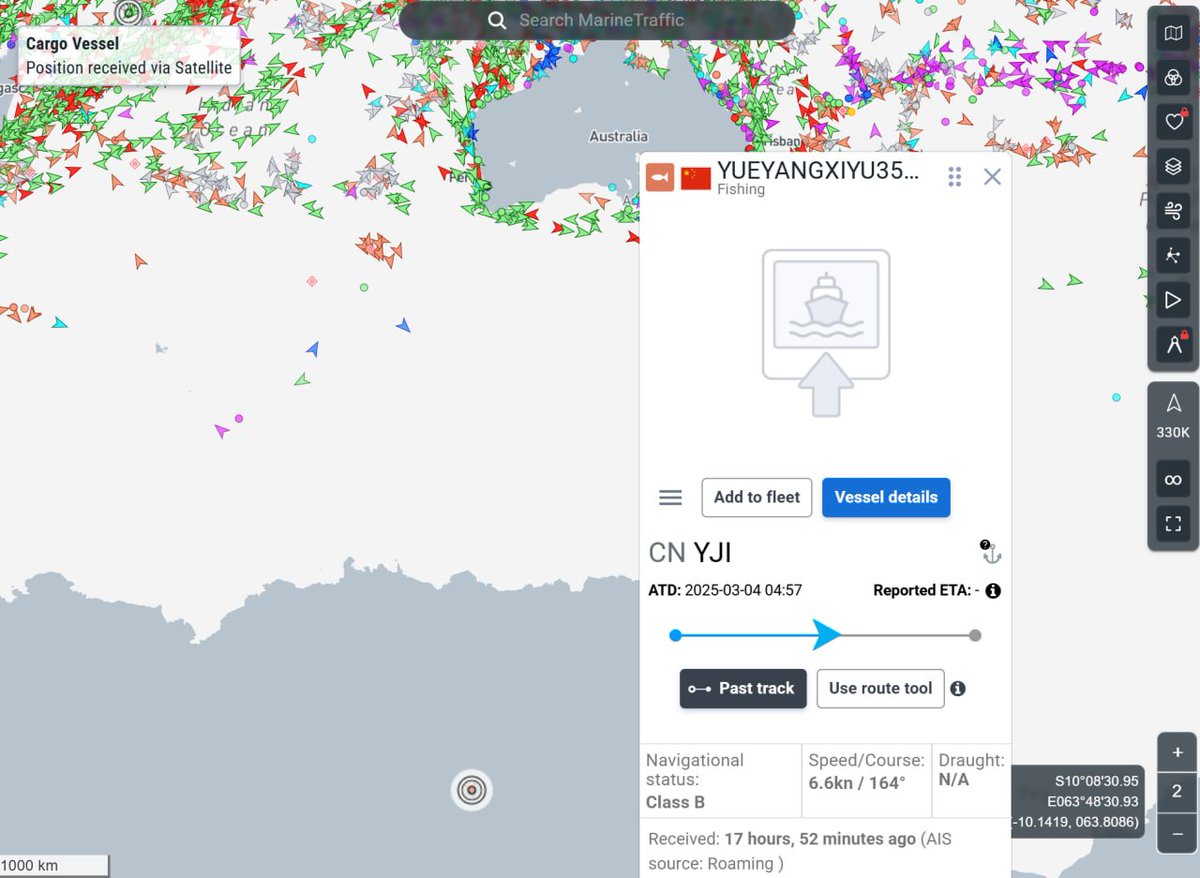Click the China flag icon

point(695,178)
